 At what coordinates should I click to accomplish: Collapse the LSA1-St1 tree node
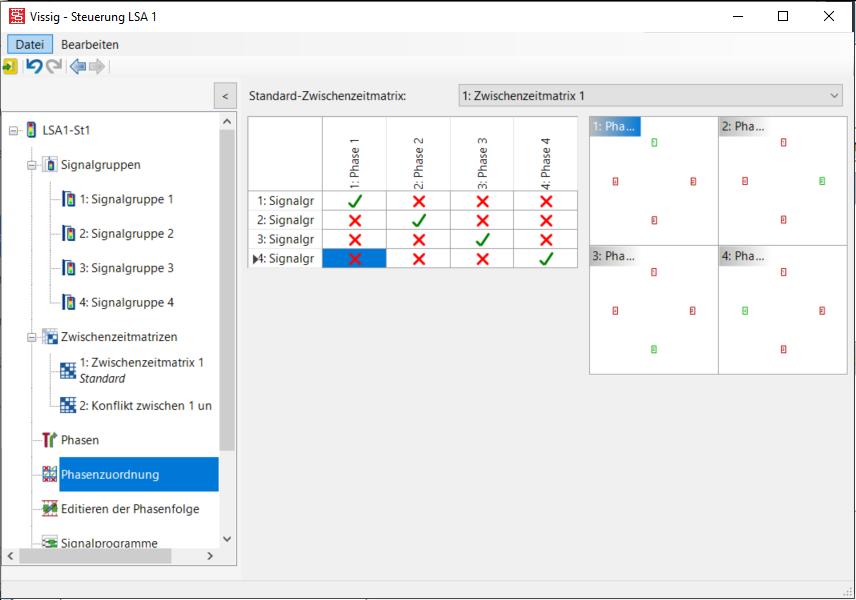click(14, 130)
